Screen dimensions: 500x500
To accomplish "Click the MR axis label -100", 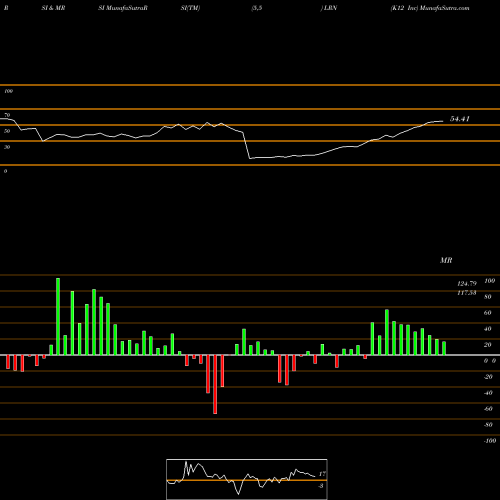I will 490,441.
